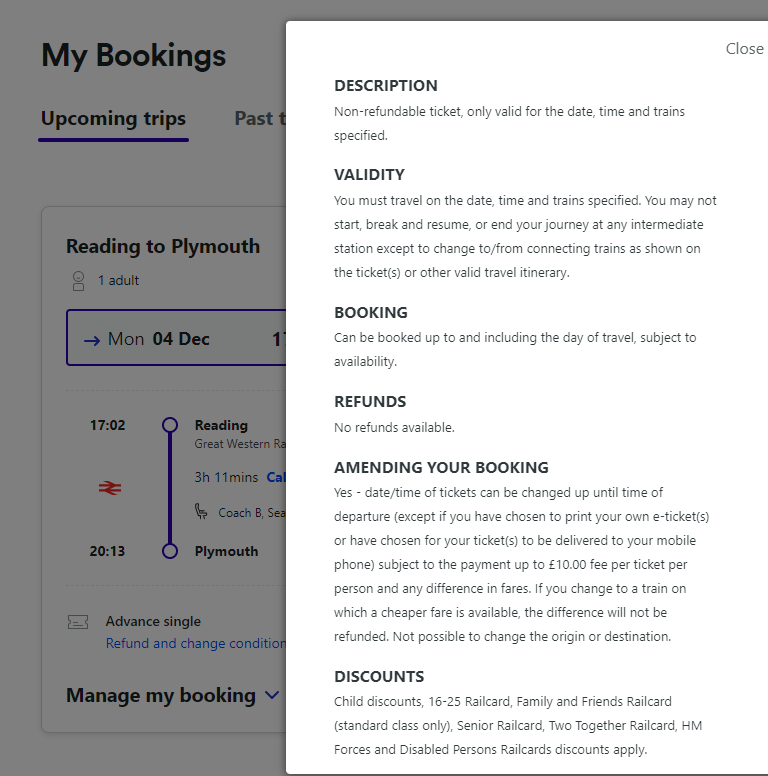Viewport: 768px width, 776px height.
Task: Click the seat icon next to Coach B
Action: pos(202,512)
